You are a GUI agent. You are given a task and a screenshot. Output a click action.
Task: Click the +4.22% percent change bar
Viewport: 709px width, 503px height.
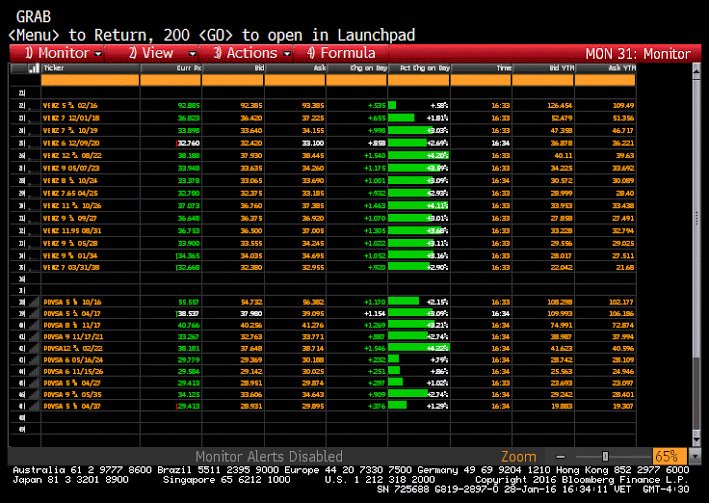tap(419, 348)
